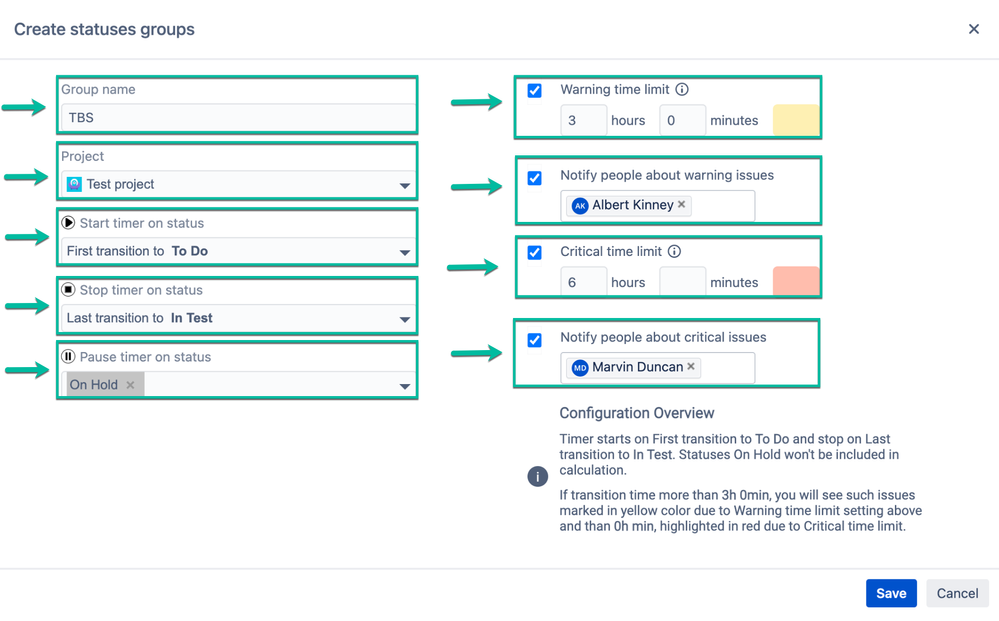Expand the Stop timer on status dropdown
999x621 pixels.
click(x=404, y=318)
